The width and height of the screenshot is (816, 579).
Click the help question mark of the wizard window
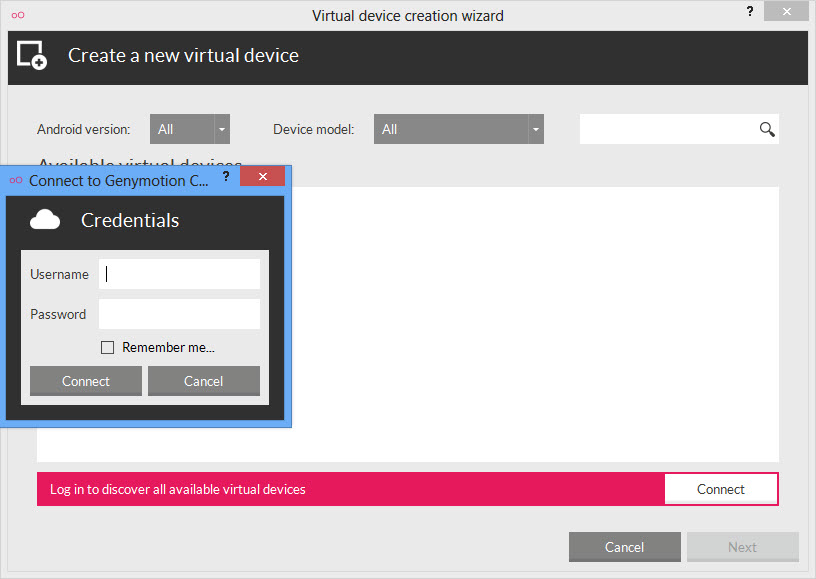point(750,11)
